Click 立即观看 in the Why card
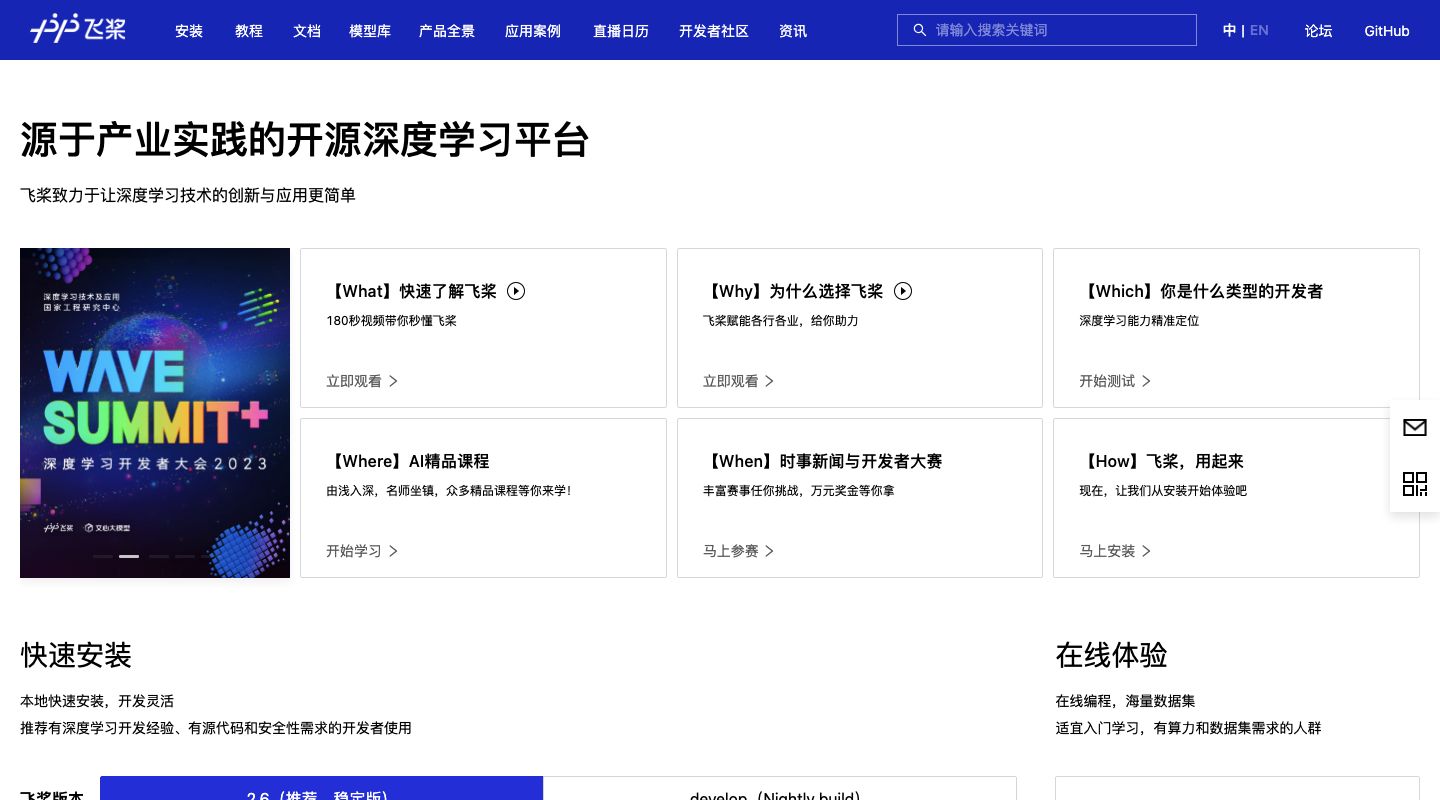Screen dimensions: 1440x800 tap(731, 381)
